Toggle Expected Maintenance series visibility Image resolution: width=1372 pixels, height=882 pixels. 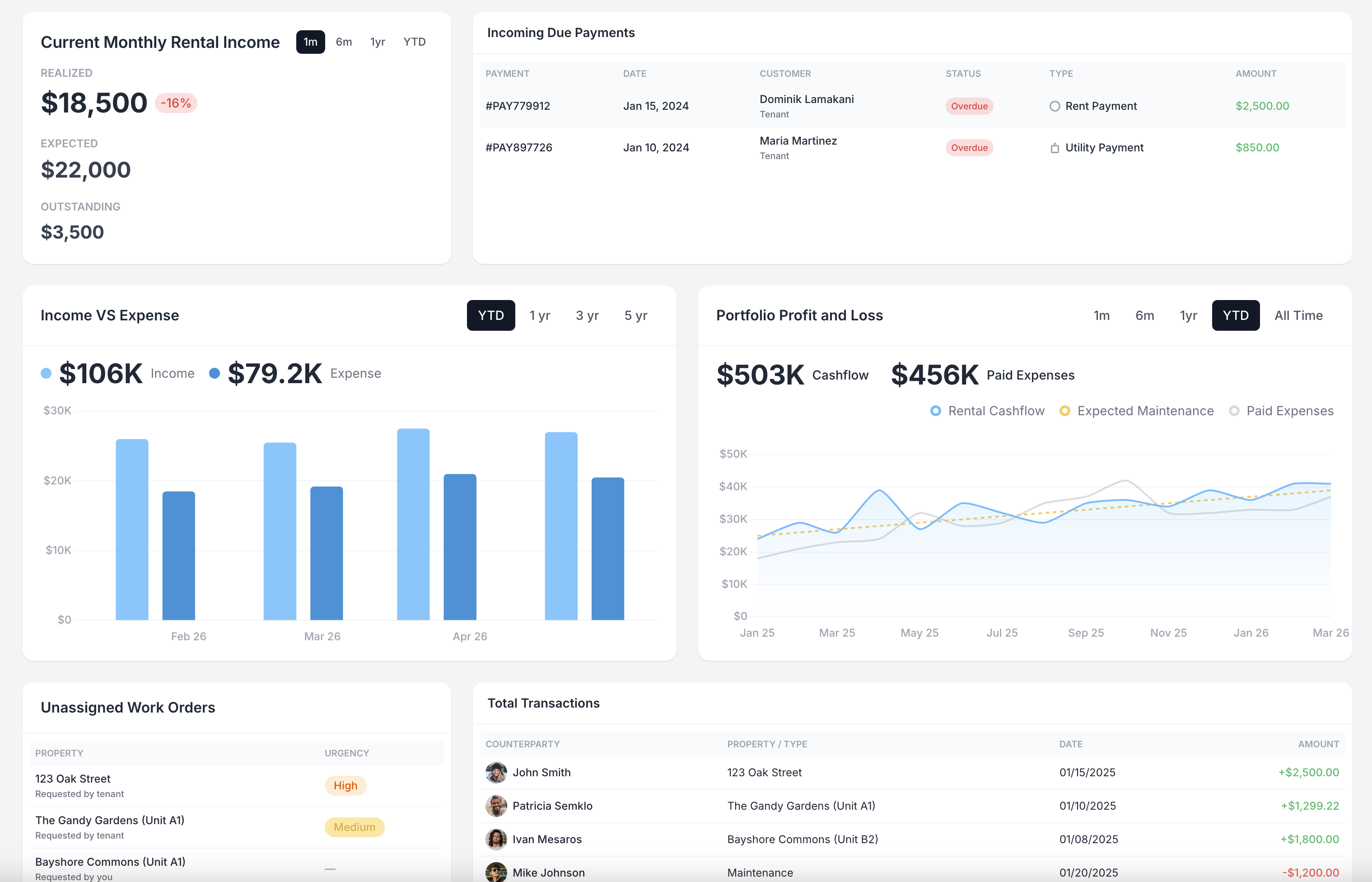pyautogui.click(x=1065, y=411)
